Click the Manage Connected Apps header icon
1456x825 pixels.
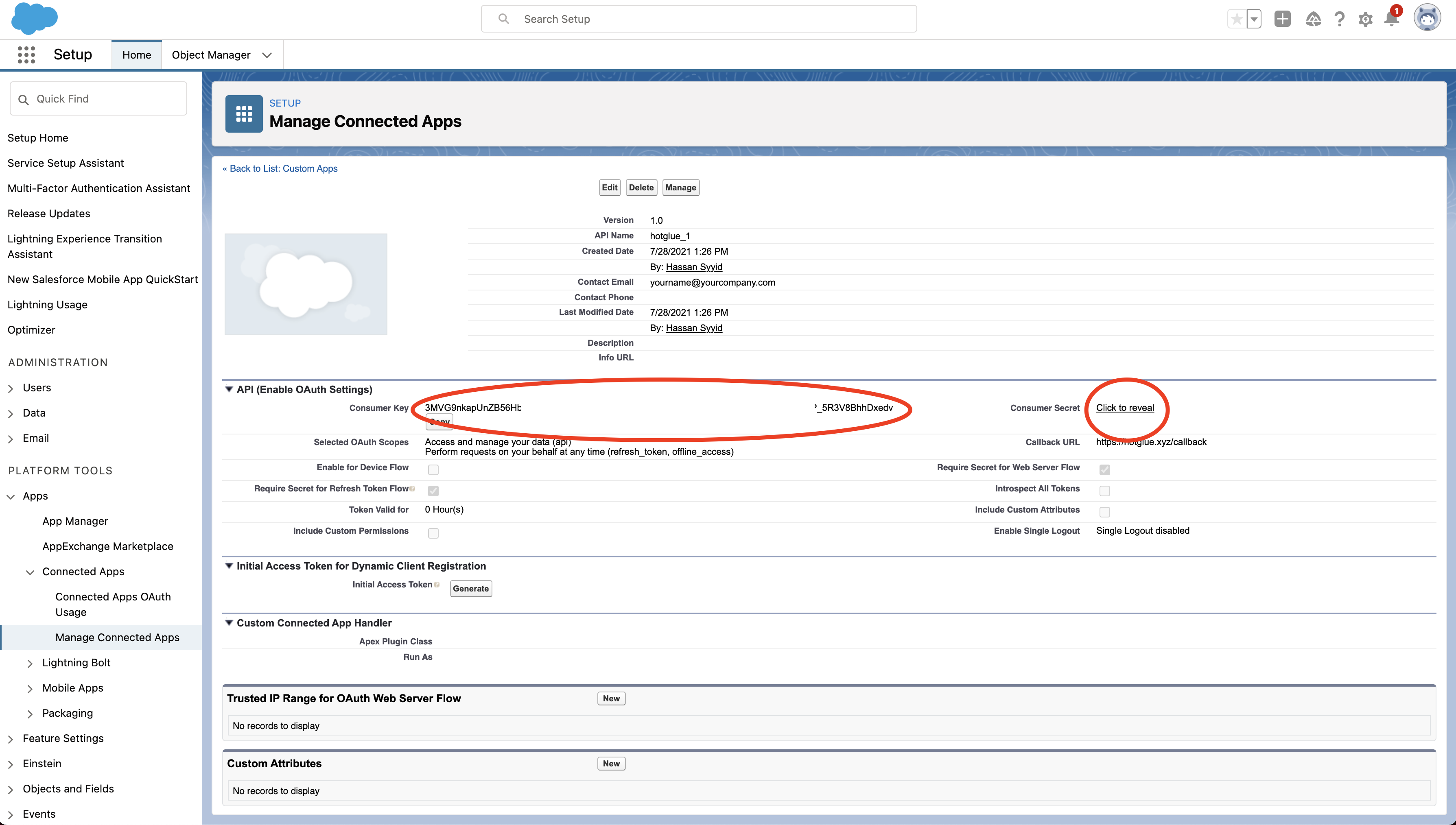(x=244, y=114)
